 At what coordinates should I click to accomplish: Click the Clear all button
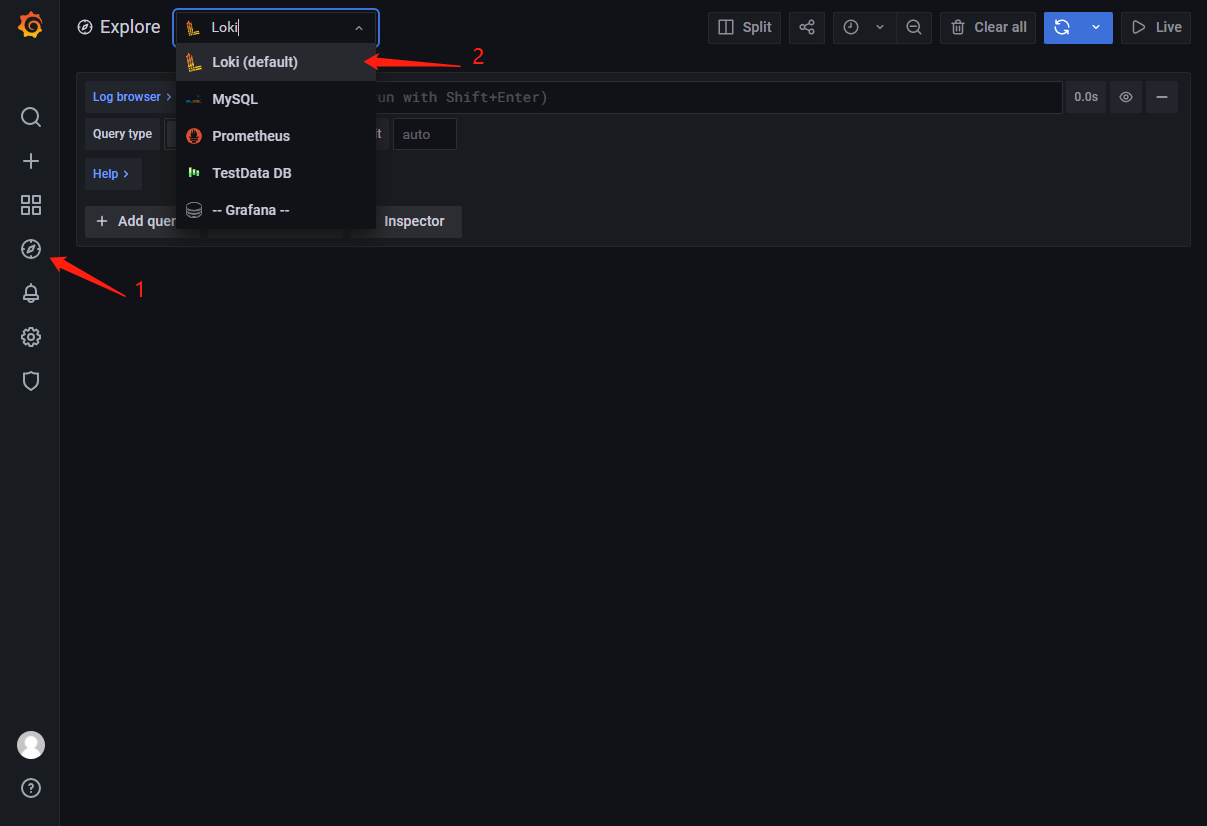coord(988,28)
